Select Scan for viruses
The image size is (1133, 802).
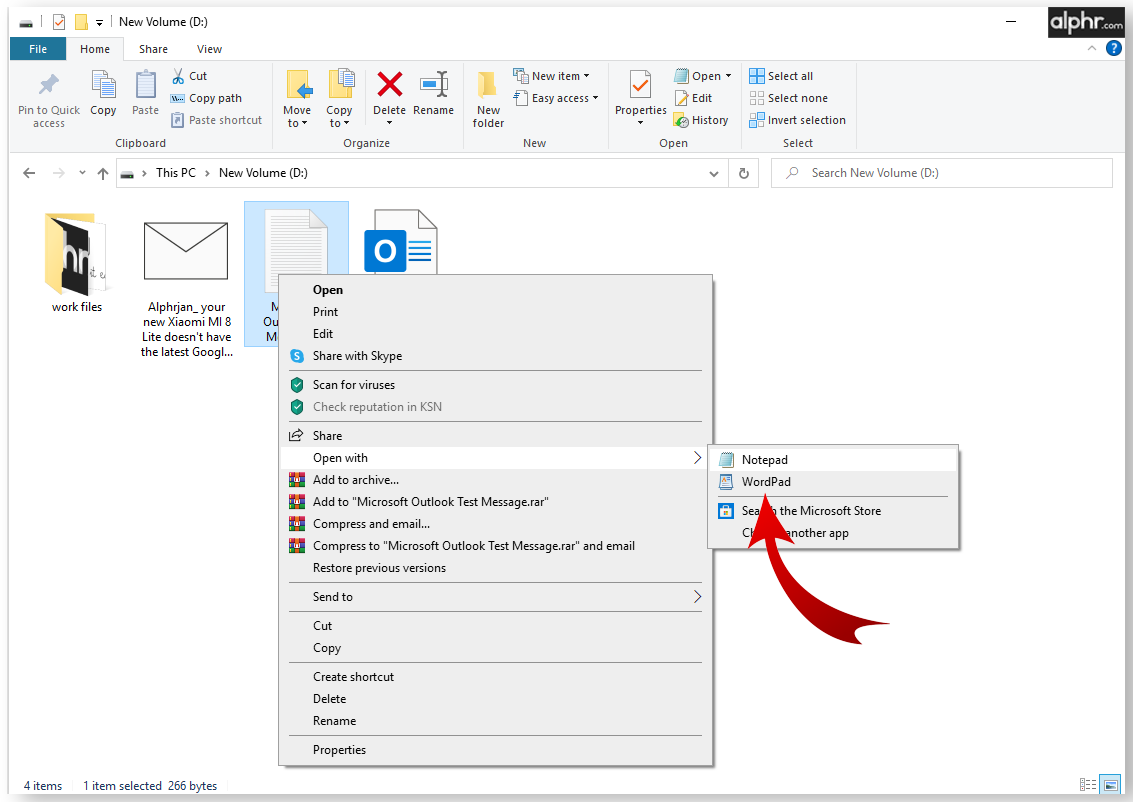pyautogui.click(x=495, y=385)
